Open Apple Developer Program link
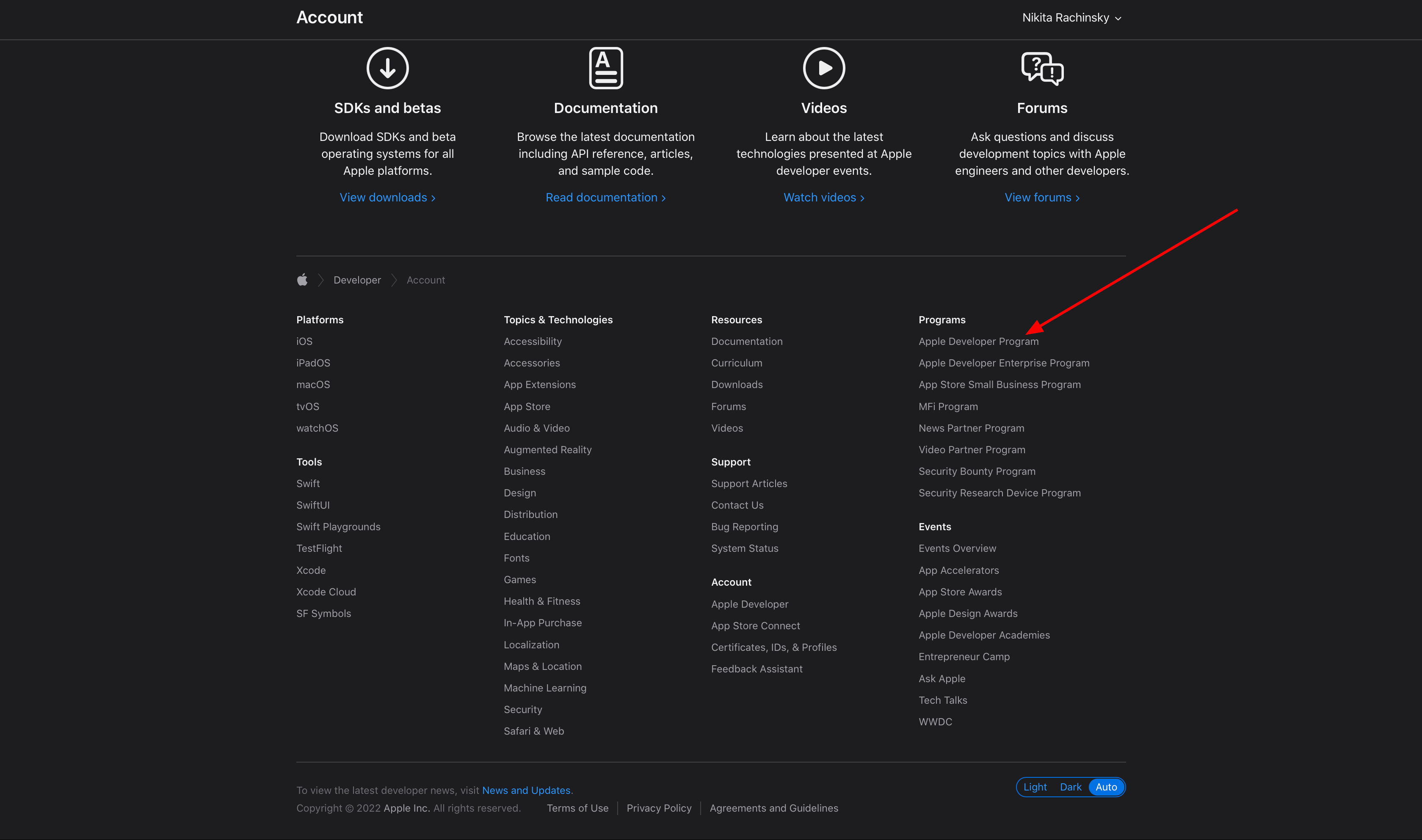Image resolution: width=1422 pixels, height=840 pixels. pyautogui.click(x=978, y=342)
